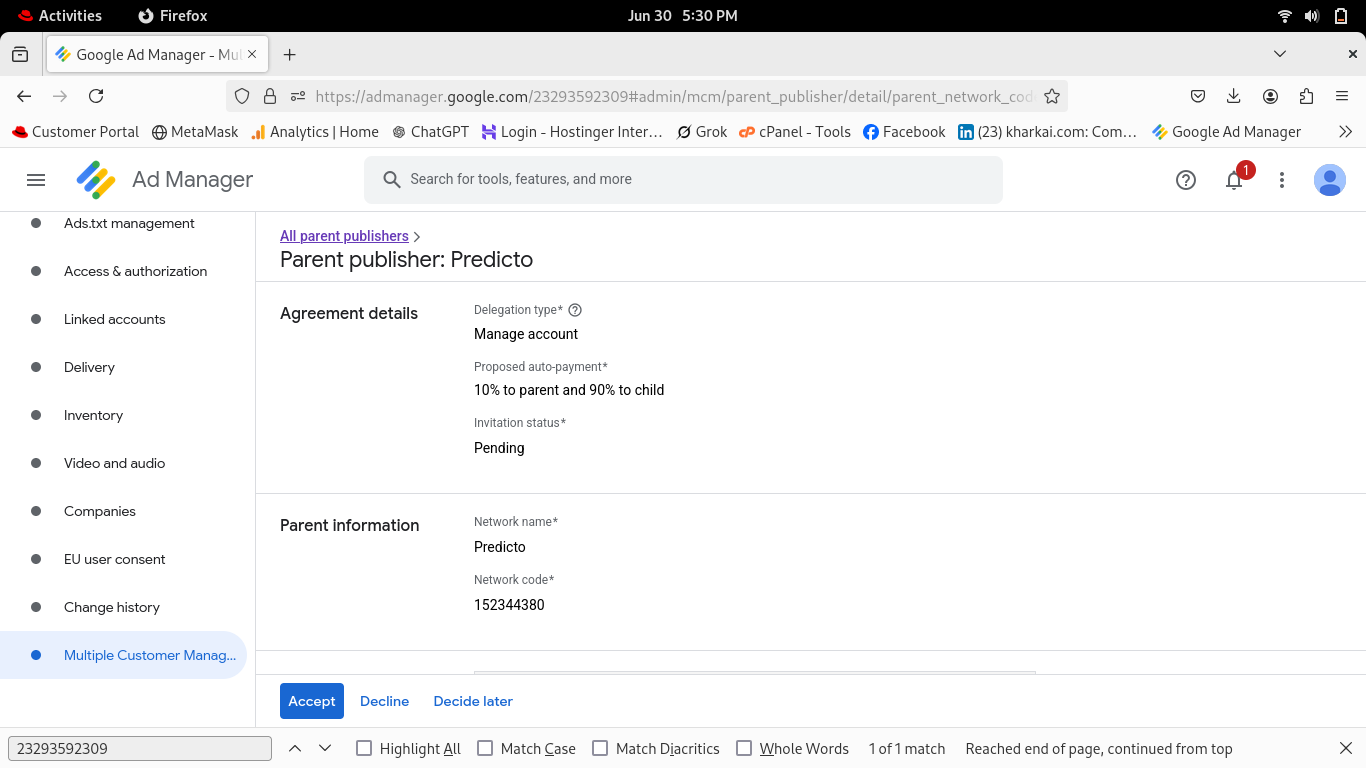Viewport: 1366px width, 768px height.
Task: Go back with Firefox back arrow
Action: point(25,96)
